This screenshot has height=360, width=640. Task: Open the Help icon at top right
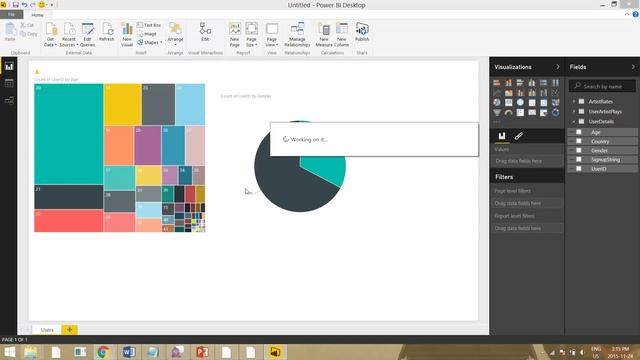[x=636, y=14]
